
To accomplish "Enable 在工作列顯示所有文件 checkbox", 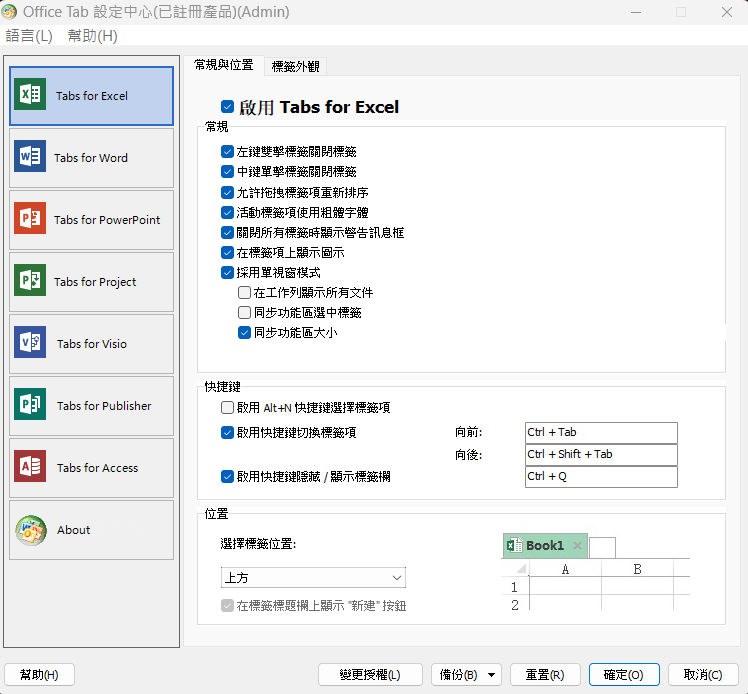I will (x=244, y=292).
